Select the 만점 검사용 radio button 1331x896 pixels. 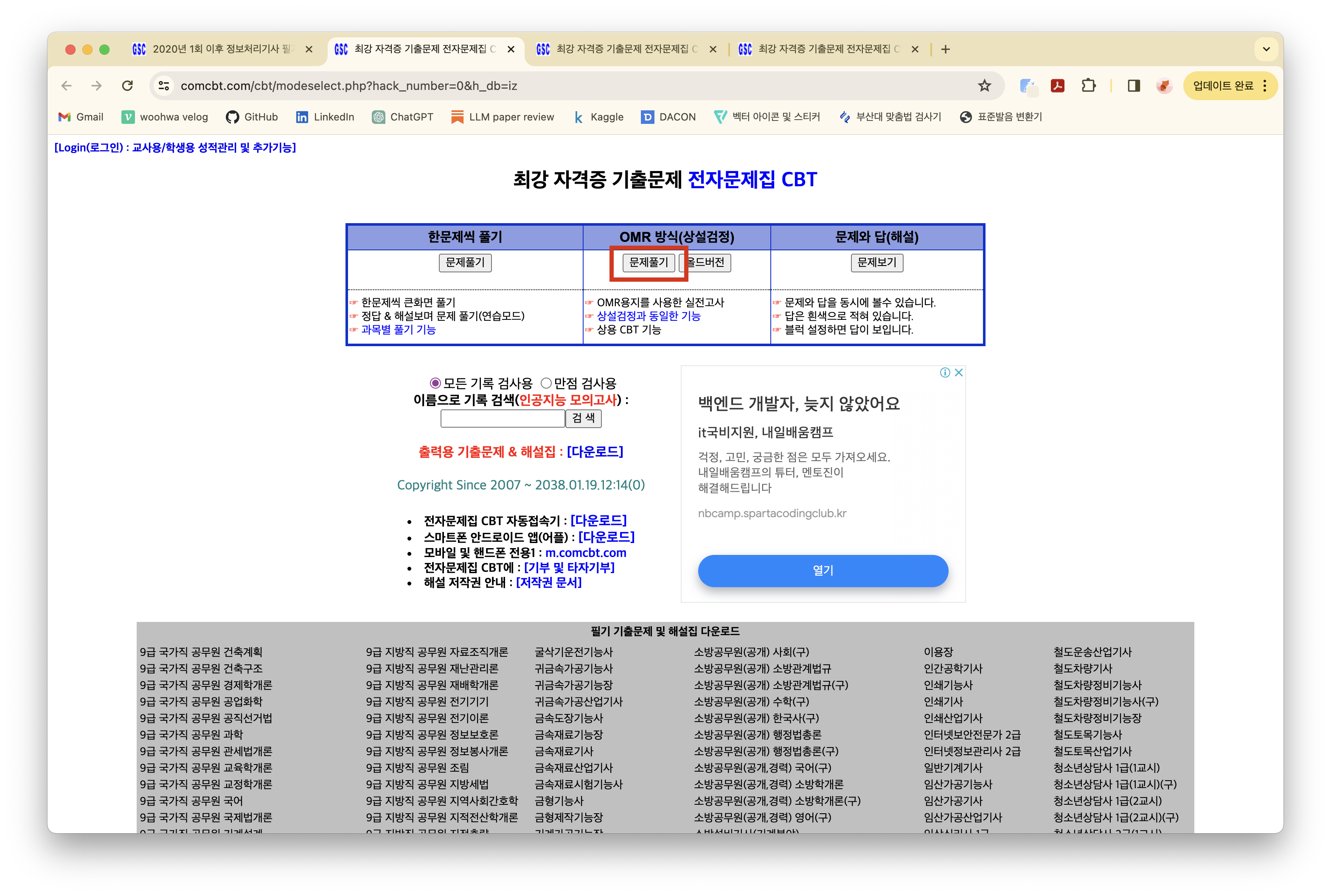click(546, 383)
